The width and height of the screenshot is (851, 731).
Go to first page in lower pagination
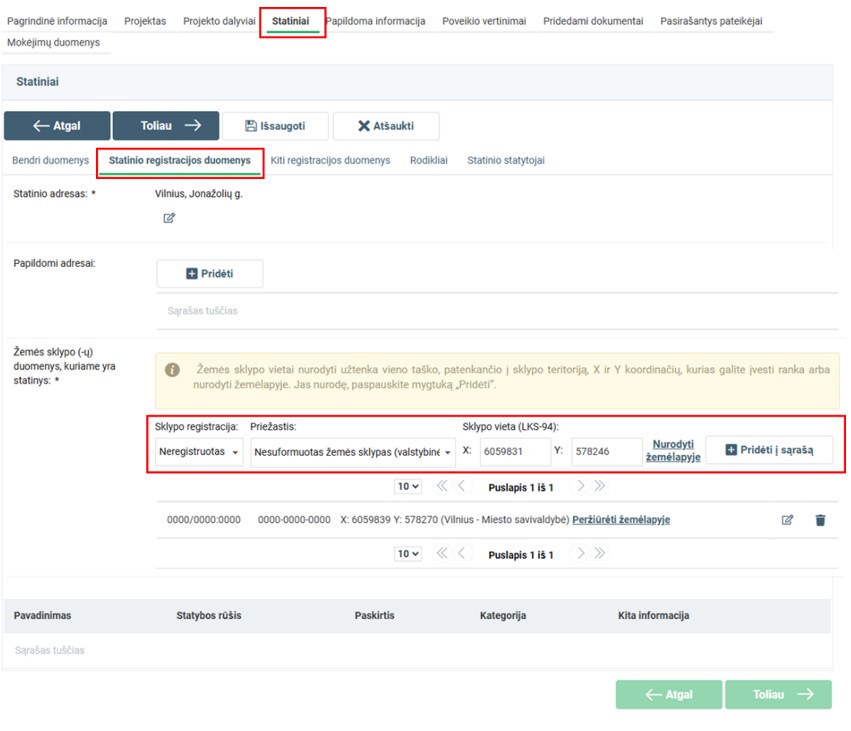441,554
